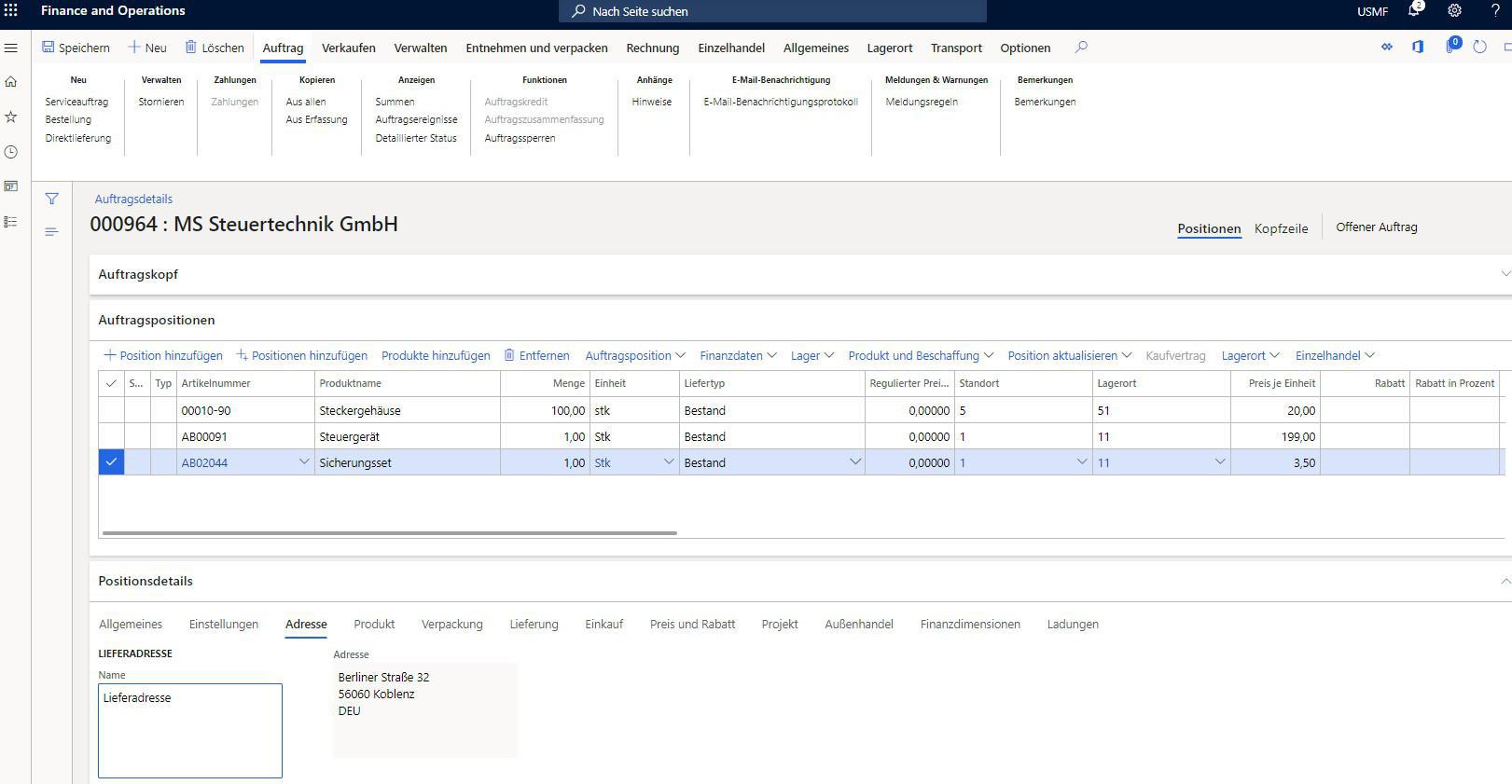Open the Produkt und Beschaffung dropdown
Viewport: 1512px width, 784px height.
pyautogui.click(x=921, y=355)
